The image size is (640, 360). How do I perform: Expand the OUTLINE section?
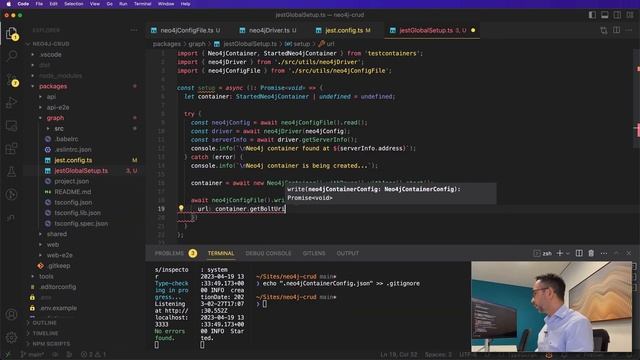pos(44,323)
